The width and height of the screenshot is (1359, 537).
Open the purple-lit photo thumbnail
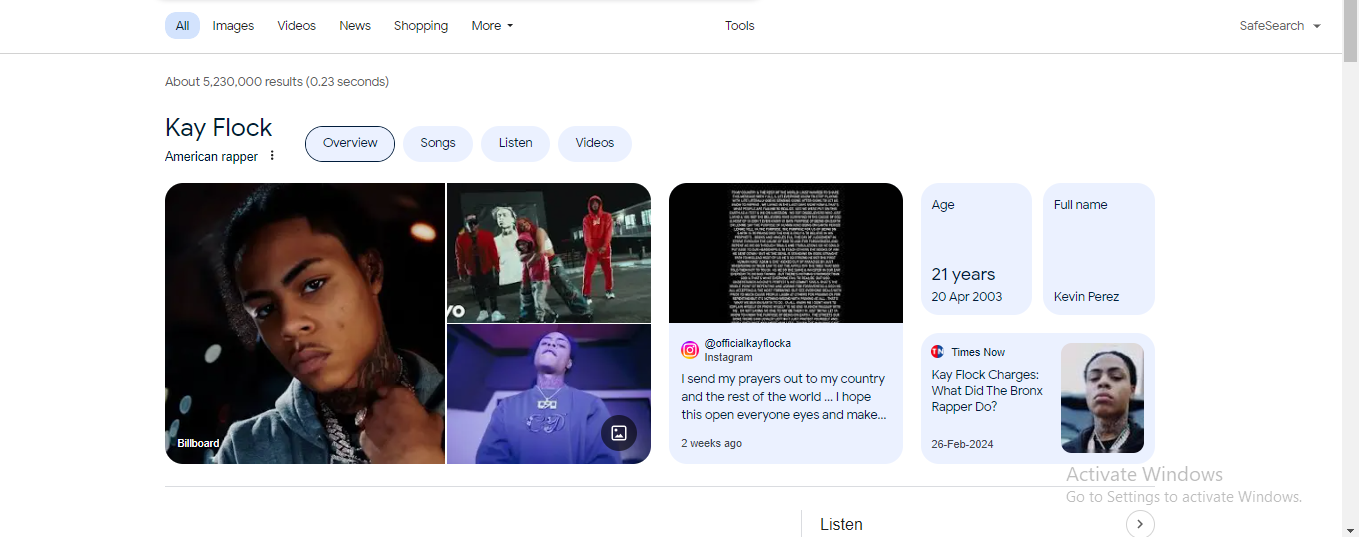[x=549, y=394]
